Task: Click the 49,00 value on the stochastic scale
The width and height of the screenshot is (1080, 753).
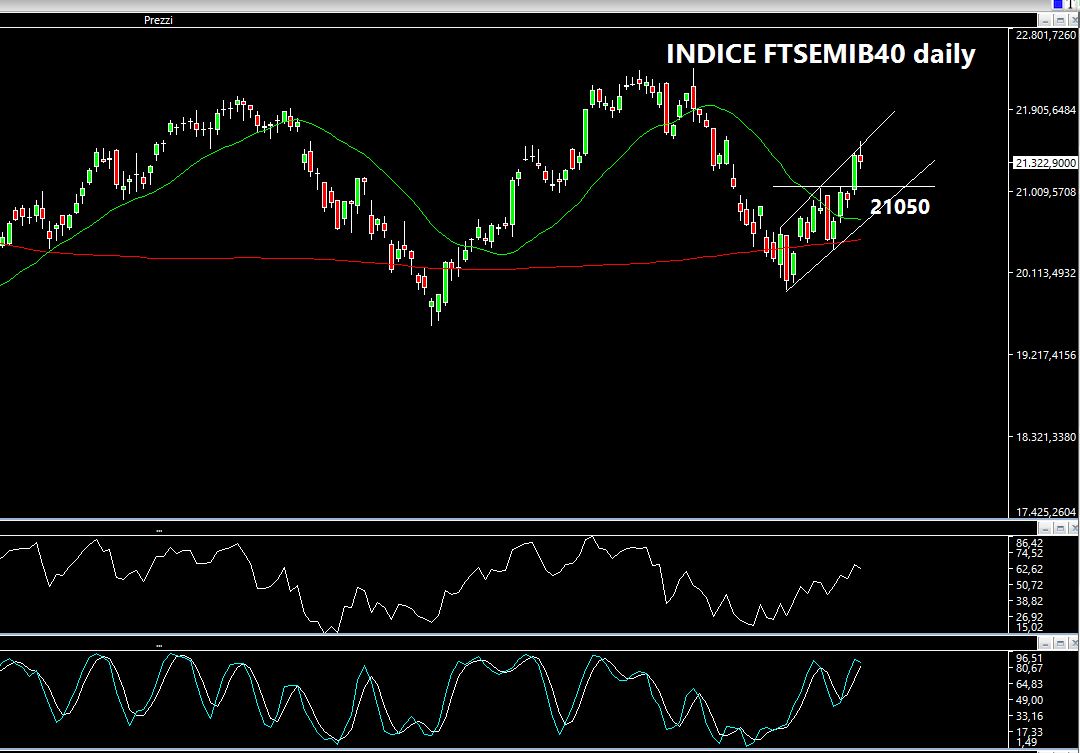Action: point(1029,701)
